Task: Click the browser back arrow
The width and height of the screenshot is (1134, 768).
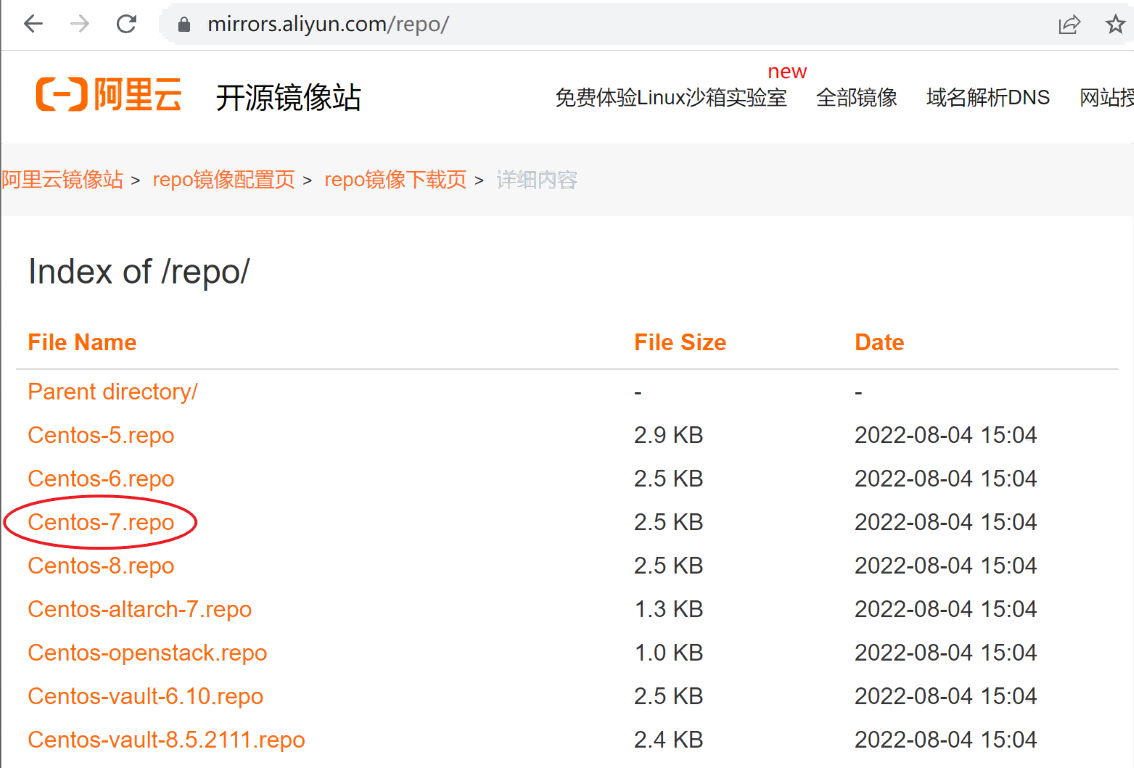Action: click(33, 24)
